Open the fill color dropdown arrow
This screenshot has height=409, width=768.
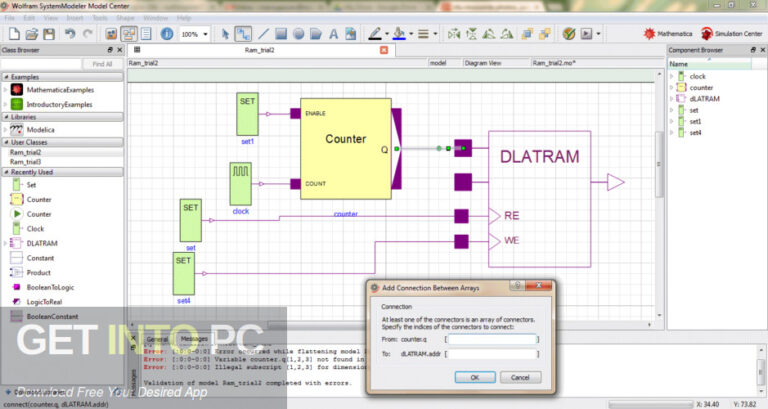tap(411, 34)
